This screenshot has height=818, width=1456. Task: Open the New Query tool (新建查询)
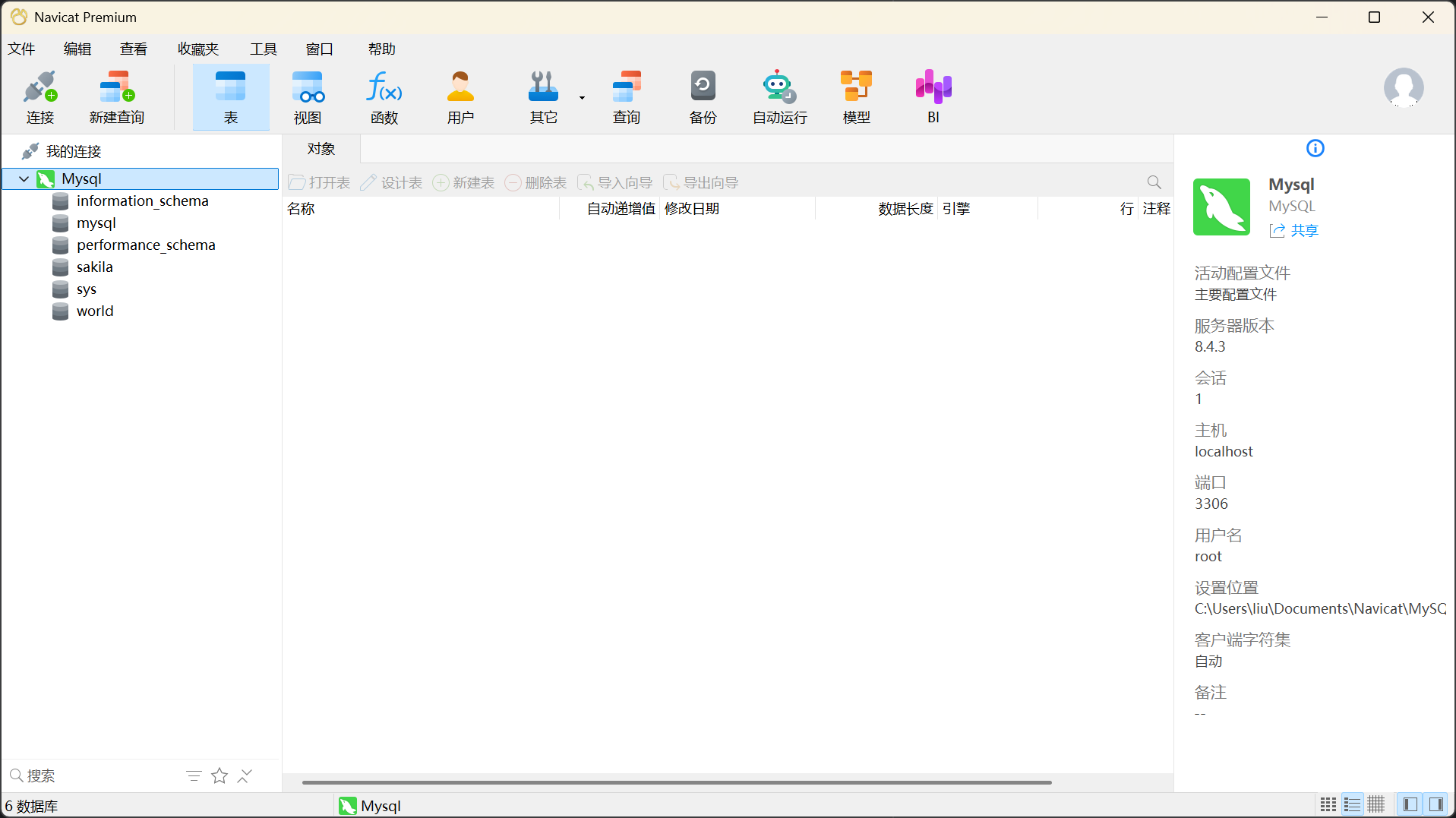click(x=116, y=96)
